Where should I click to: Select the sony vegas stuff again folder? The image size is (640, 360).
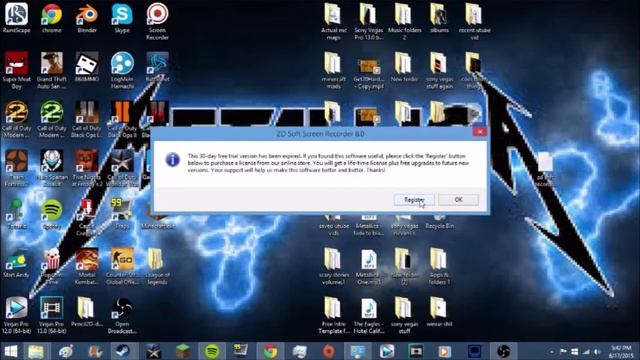(x=439, y=70)
